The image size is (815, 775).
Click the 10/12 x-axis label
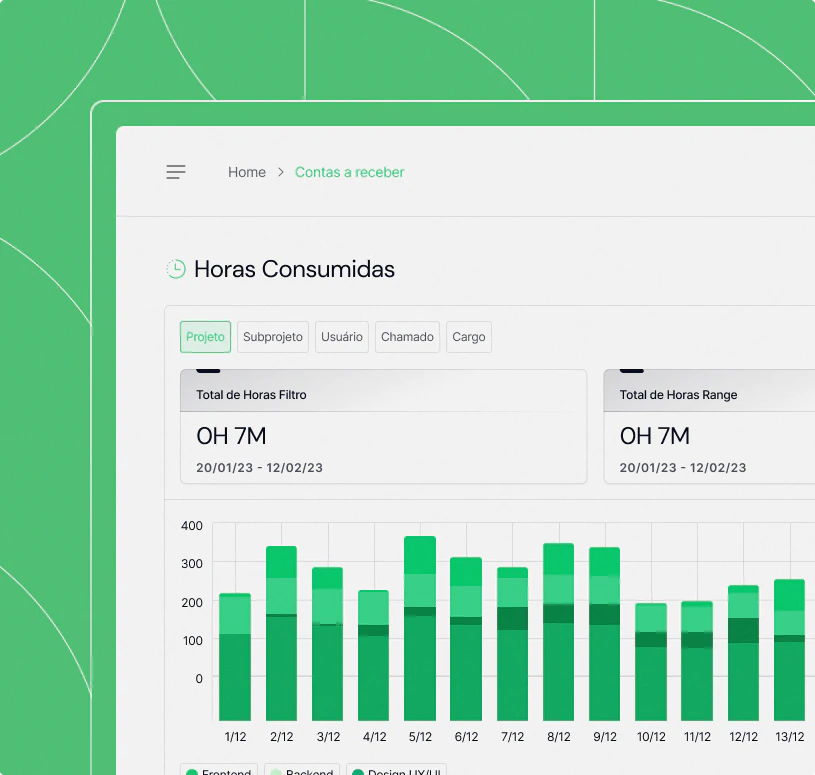tap(651, 737)
